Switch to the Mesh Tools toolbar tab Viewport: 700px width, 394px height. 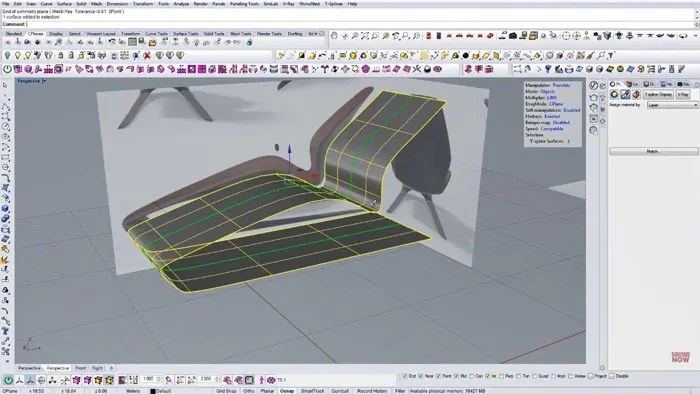click(241, 34)
